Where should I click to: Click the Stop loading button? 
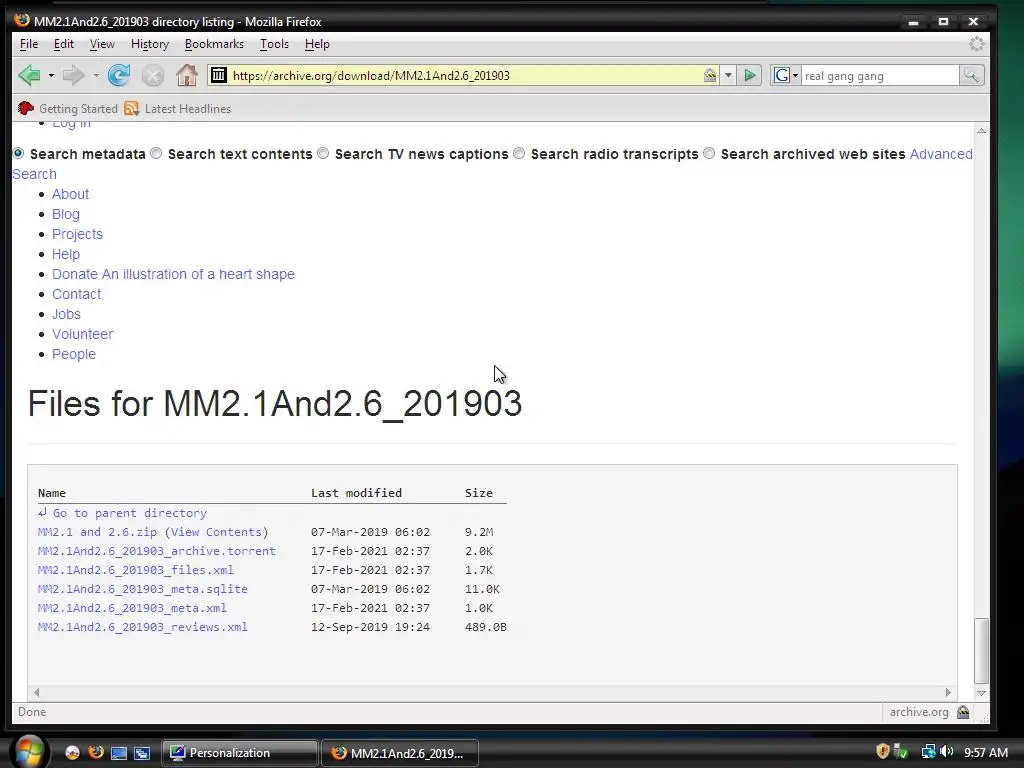(x=153, y=76)
